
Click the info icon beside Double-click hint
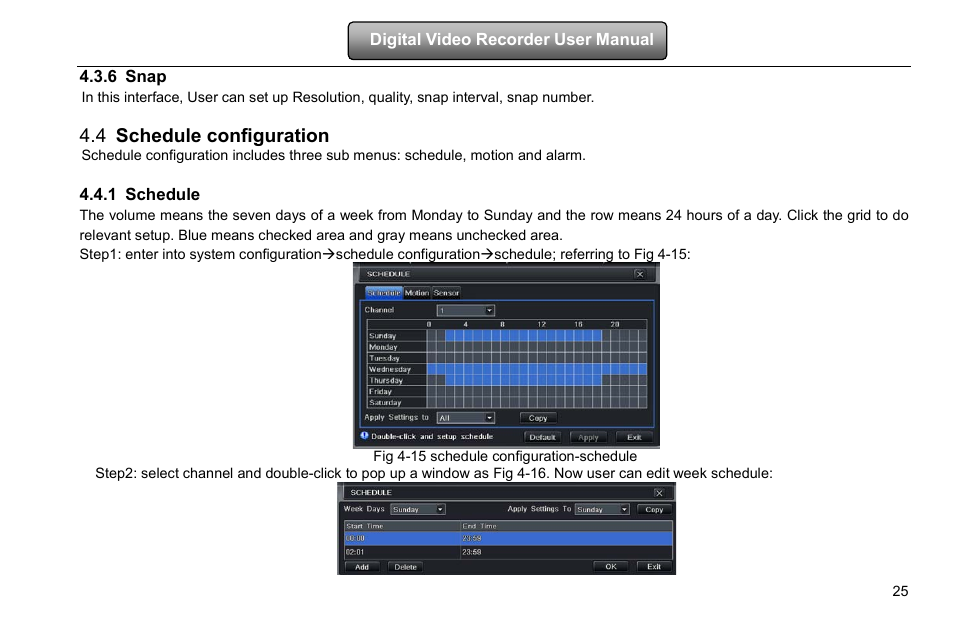tap(364, 436)
